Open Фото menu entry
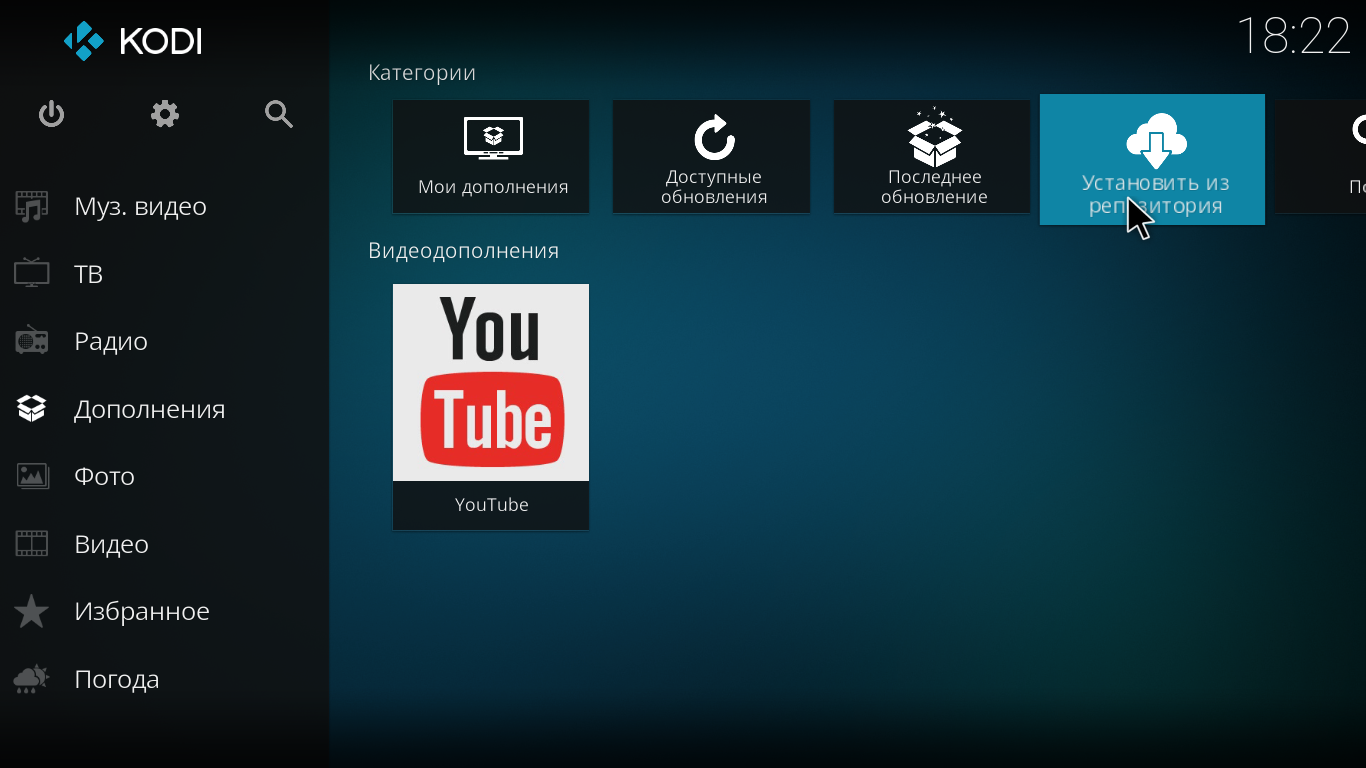 tap(105, 476)
